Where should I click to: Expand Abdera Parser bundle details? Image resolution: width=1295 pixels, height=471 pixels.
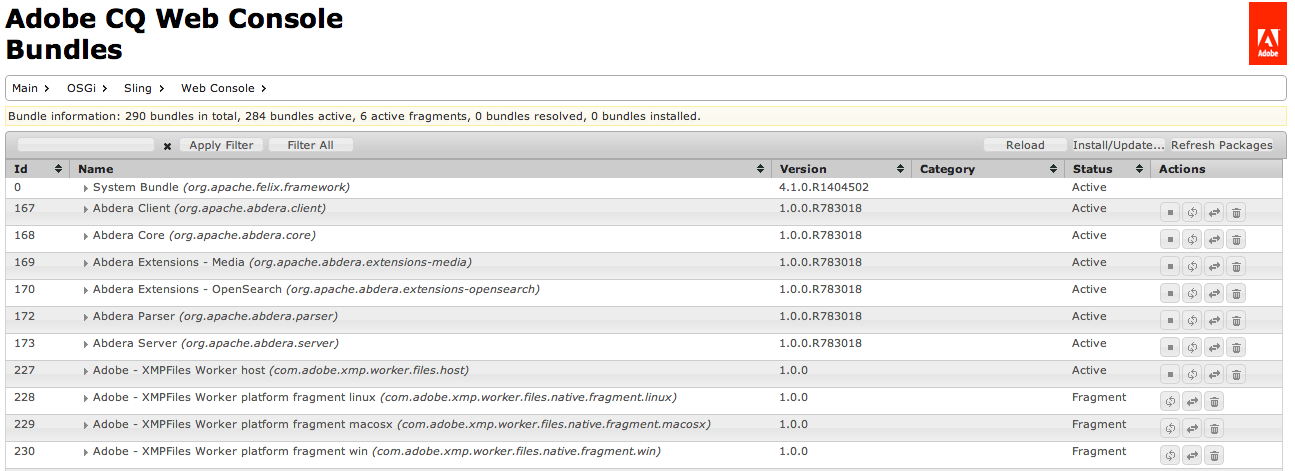point(86,317)
